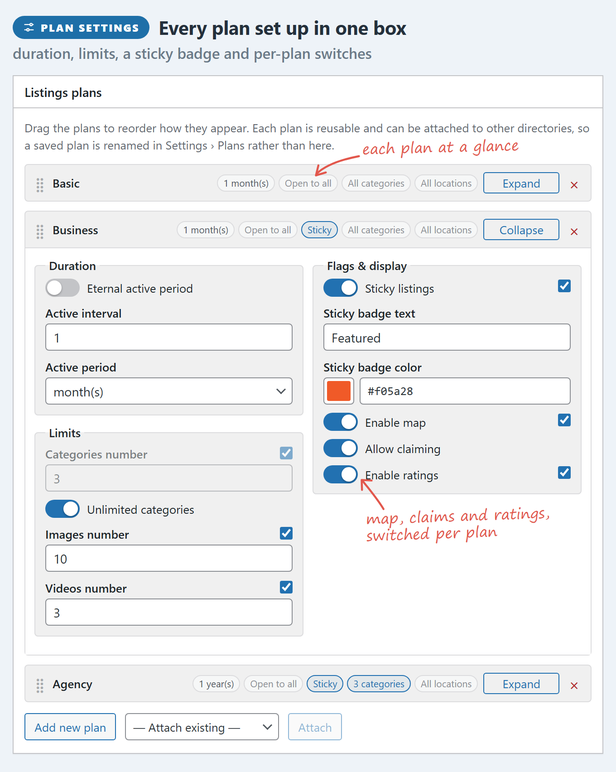Image resolution: width=616 pixels, height=772 pixels.
Task: Uncheck the Enable map checkbox
Action: (564, 420)
